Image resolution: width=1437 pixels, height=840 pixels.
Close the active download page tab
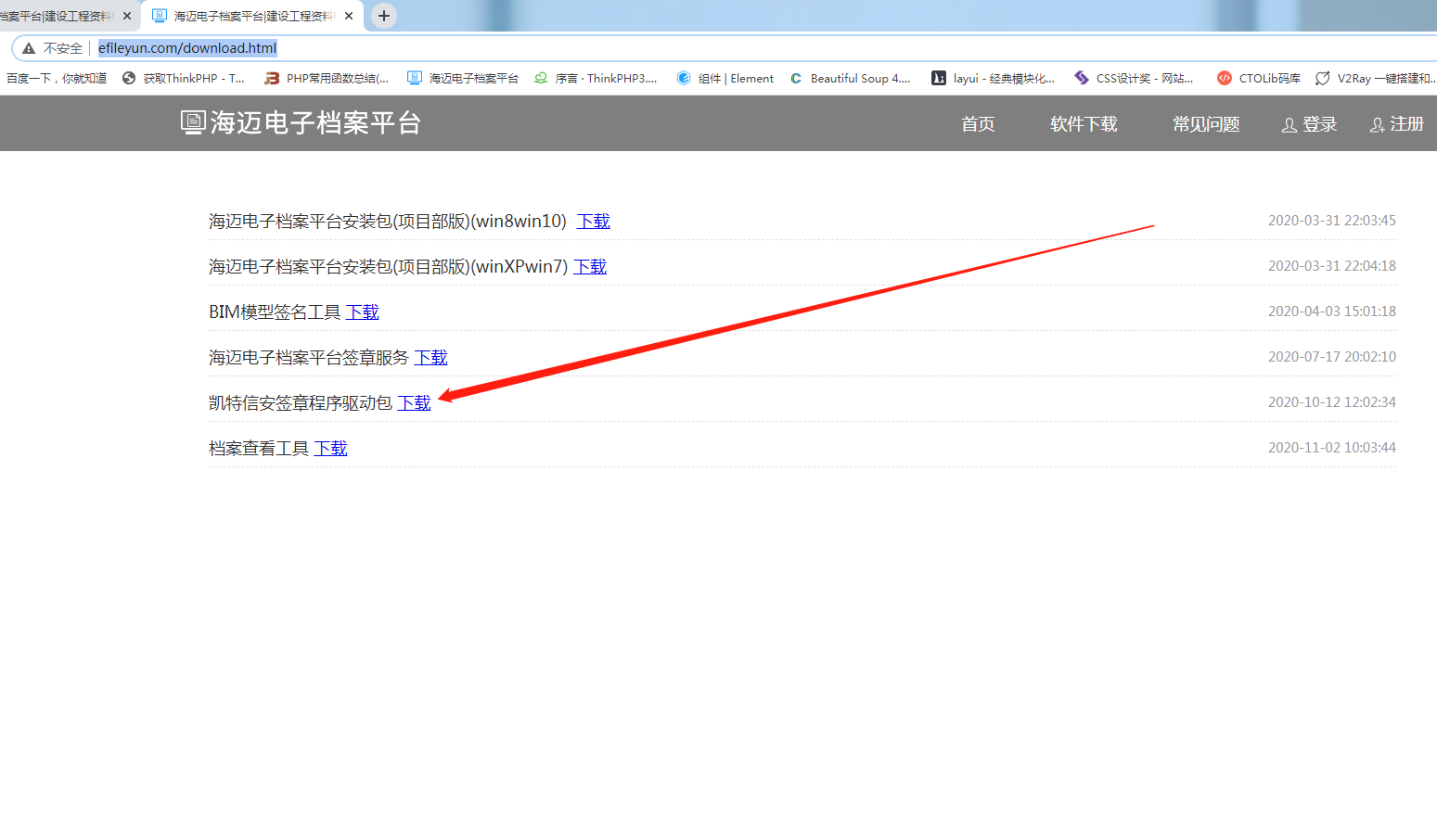[x=349, y=16]
